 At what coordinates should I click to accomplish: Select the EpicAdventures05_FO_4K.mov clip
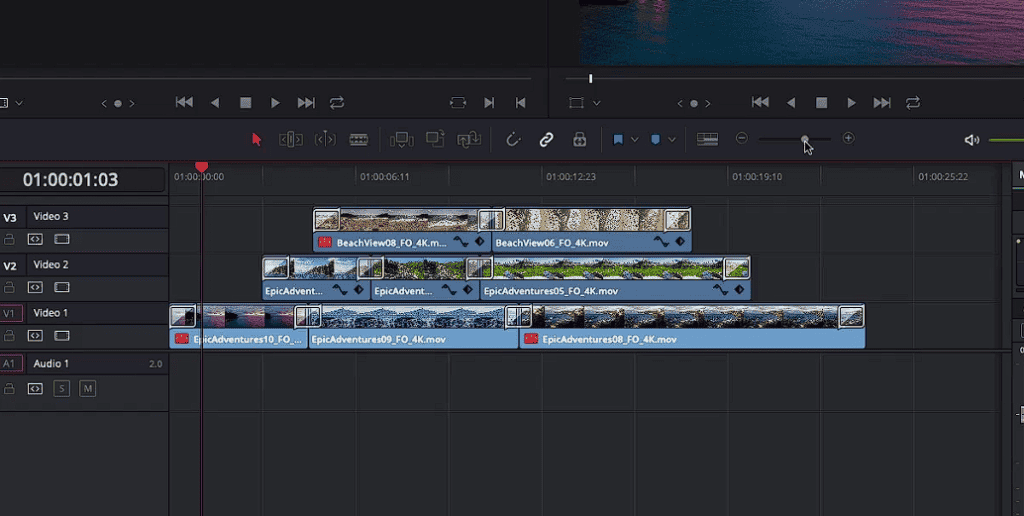pos(615,278)
